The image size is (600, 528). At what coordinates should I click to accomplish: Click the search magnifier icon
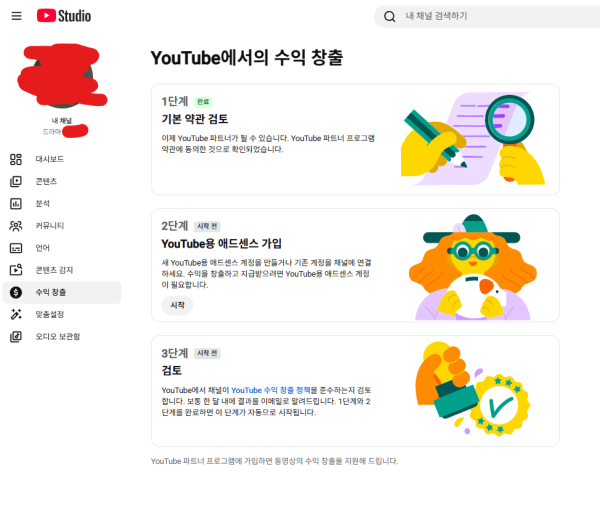(x=390, y=16)
